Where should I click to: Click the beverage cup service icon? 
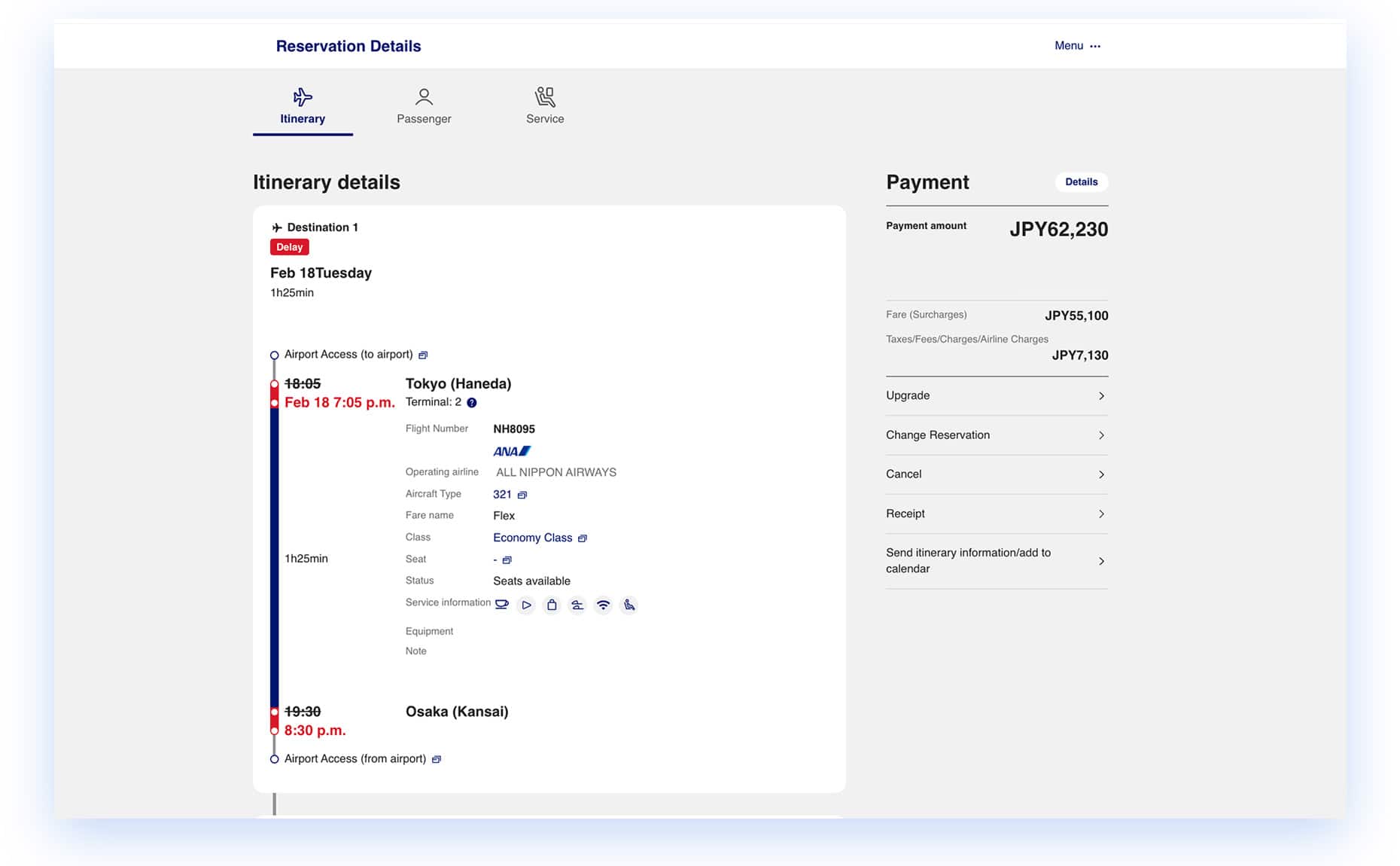click(x=501, y=605)
